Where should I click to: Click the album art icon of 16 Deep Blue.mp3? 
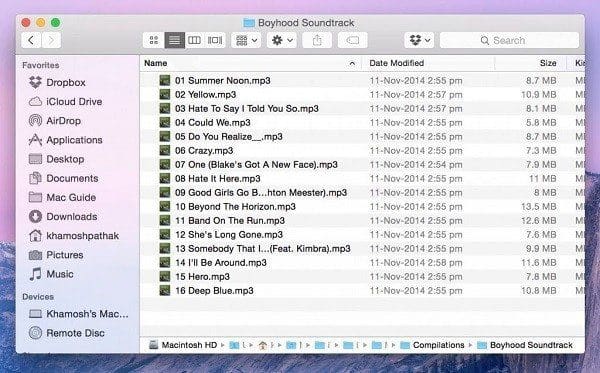tap(165, 291)
